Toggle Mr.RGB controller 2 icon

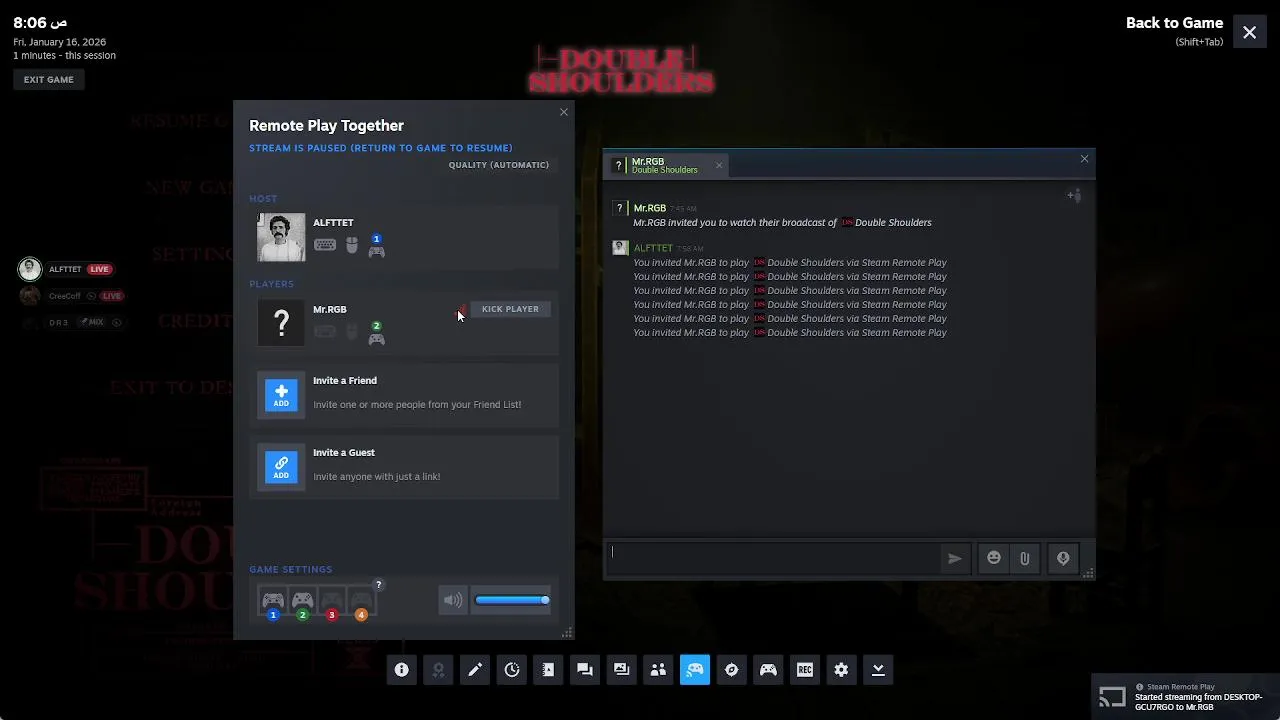tap(376, 334)
